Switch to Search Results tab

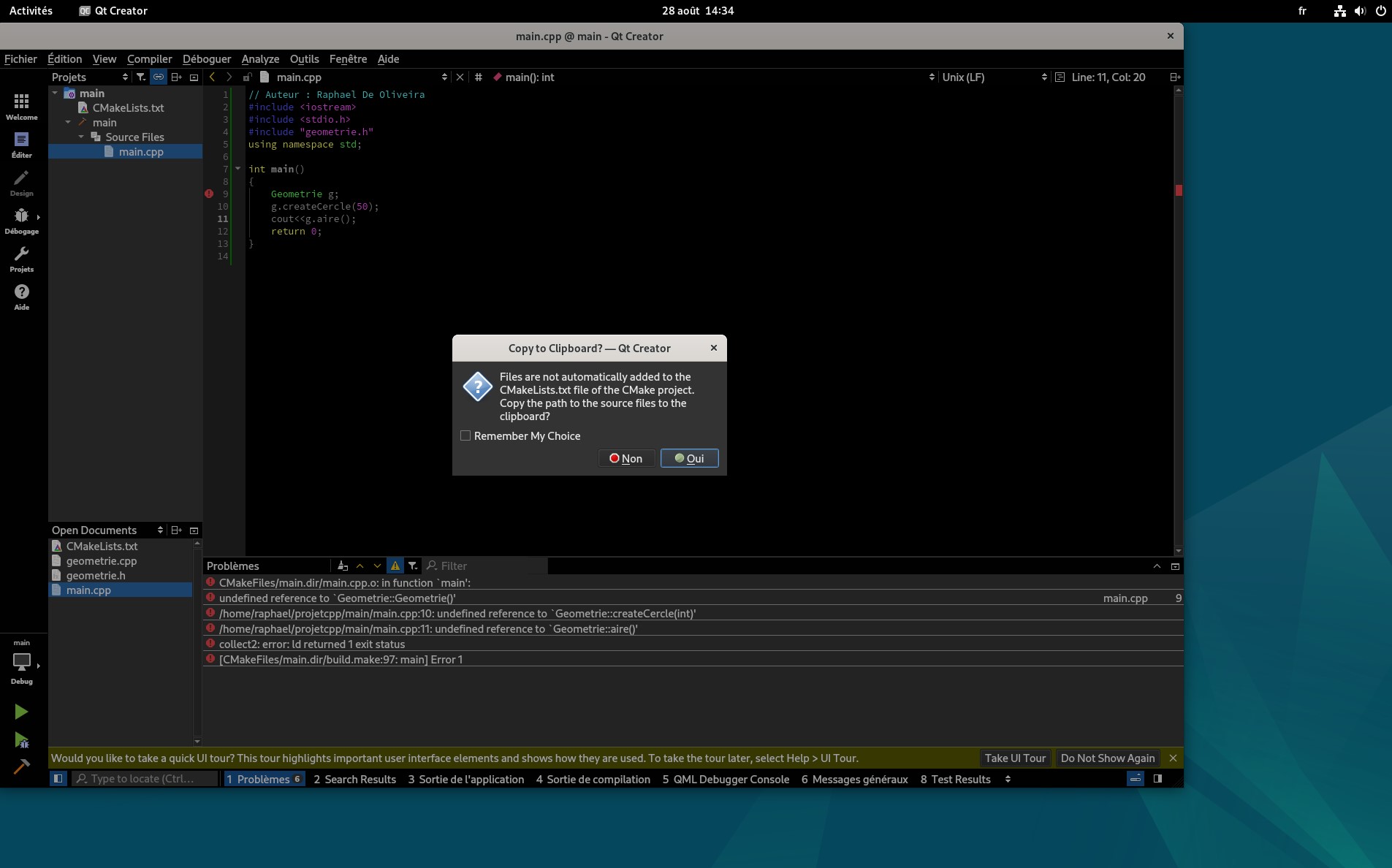coord(354,779)
